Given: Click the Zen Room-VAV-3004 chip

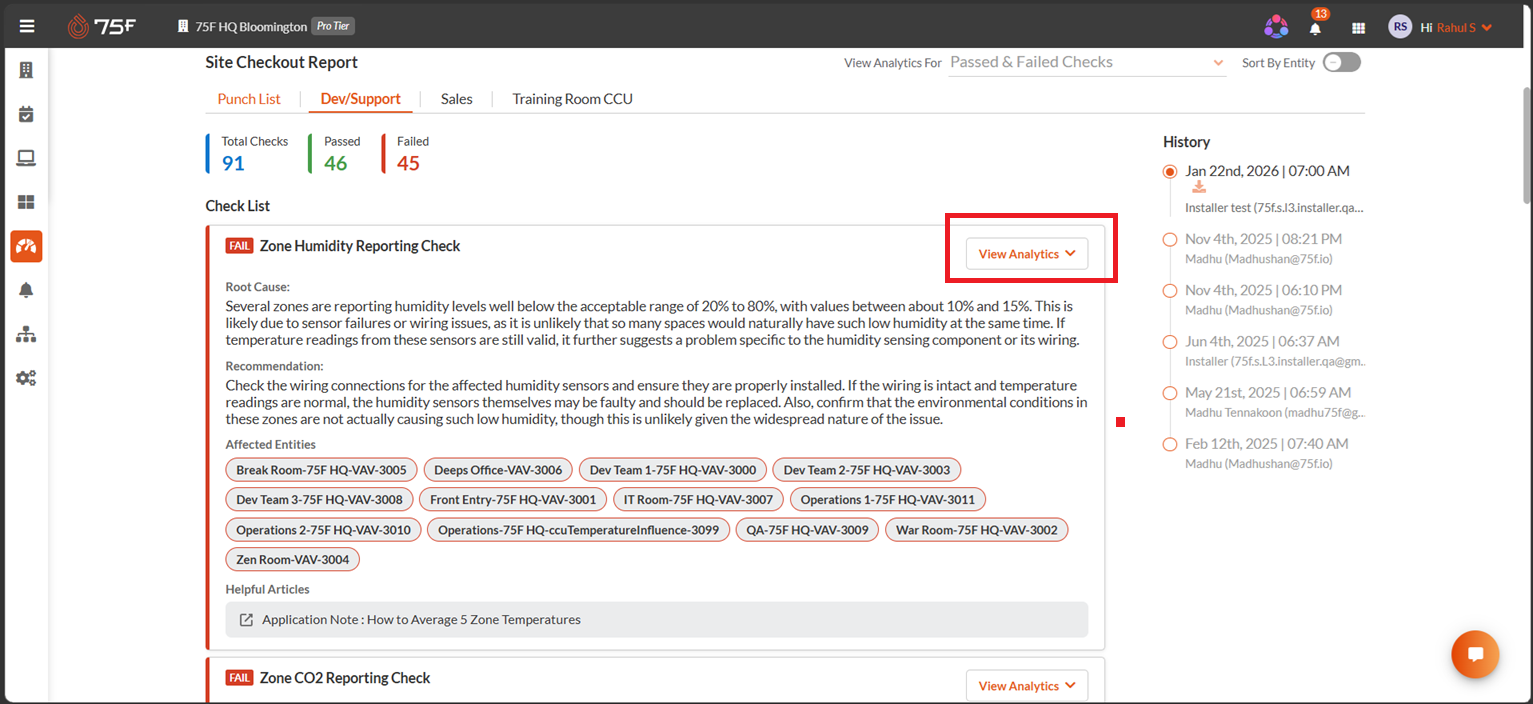Looking at the screenshot, I should click(x=292, y=559).
